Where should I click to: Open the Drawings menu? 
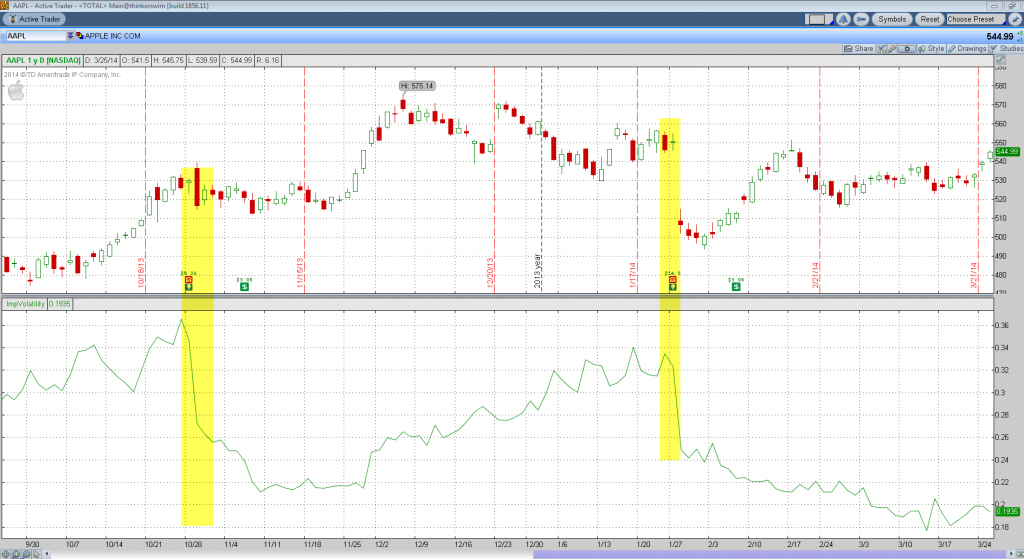[967, 48]
